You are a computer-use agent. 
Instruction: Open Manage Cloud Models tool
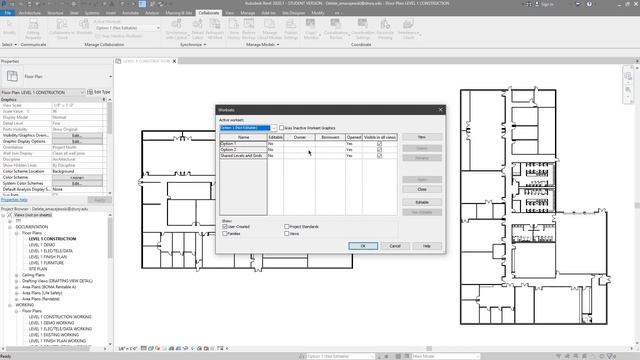[x=269, y=29]
